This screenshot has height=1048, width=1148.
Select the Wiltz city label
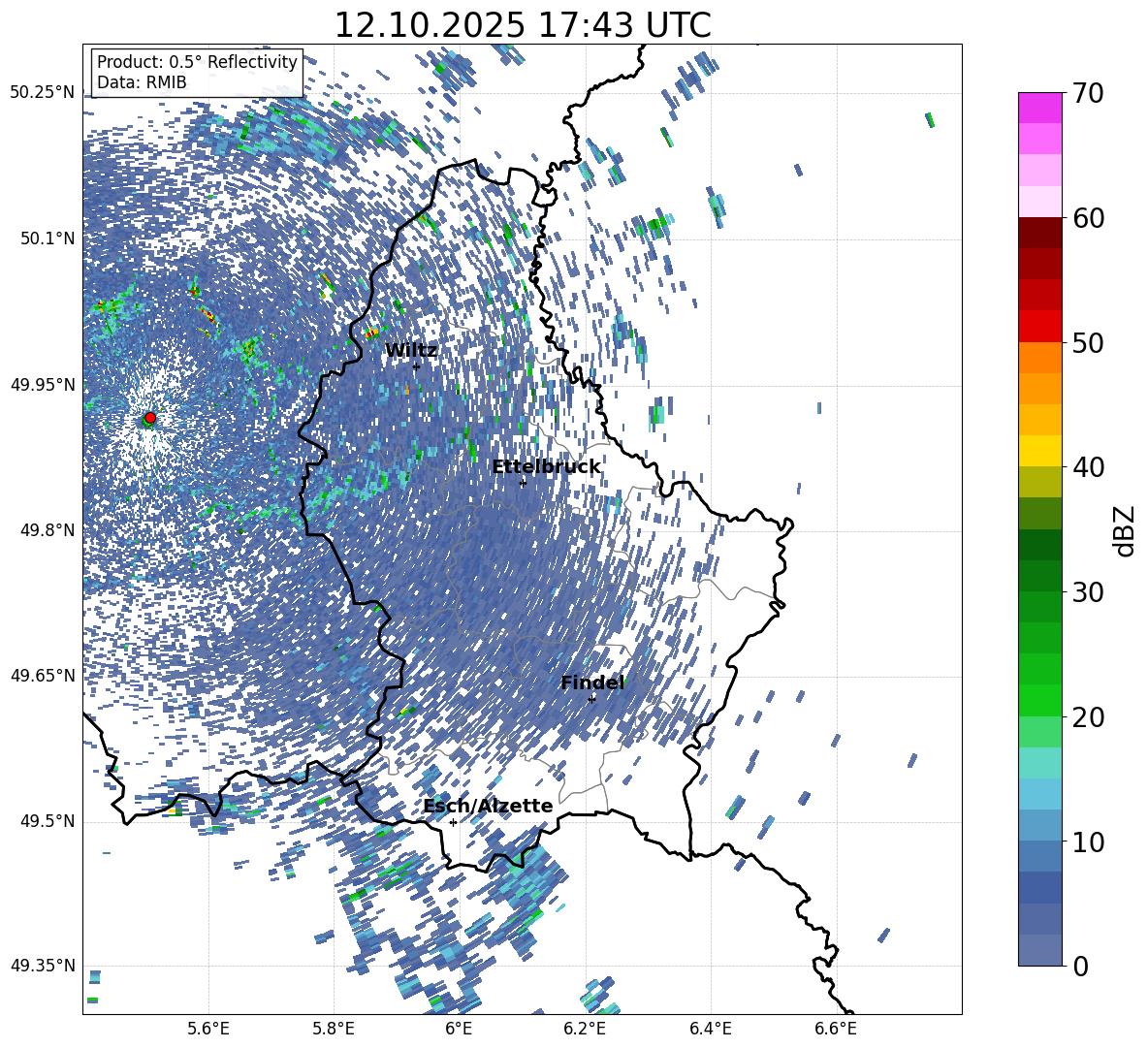[x=411, y=351]
